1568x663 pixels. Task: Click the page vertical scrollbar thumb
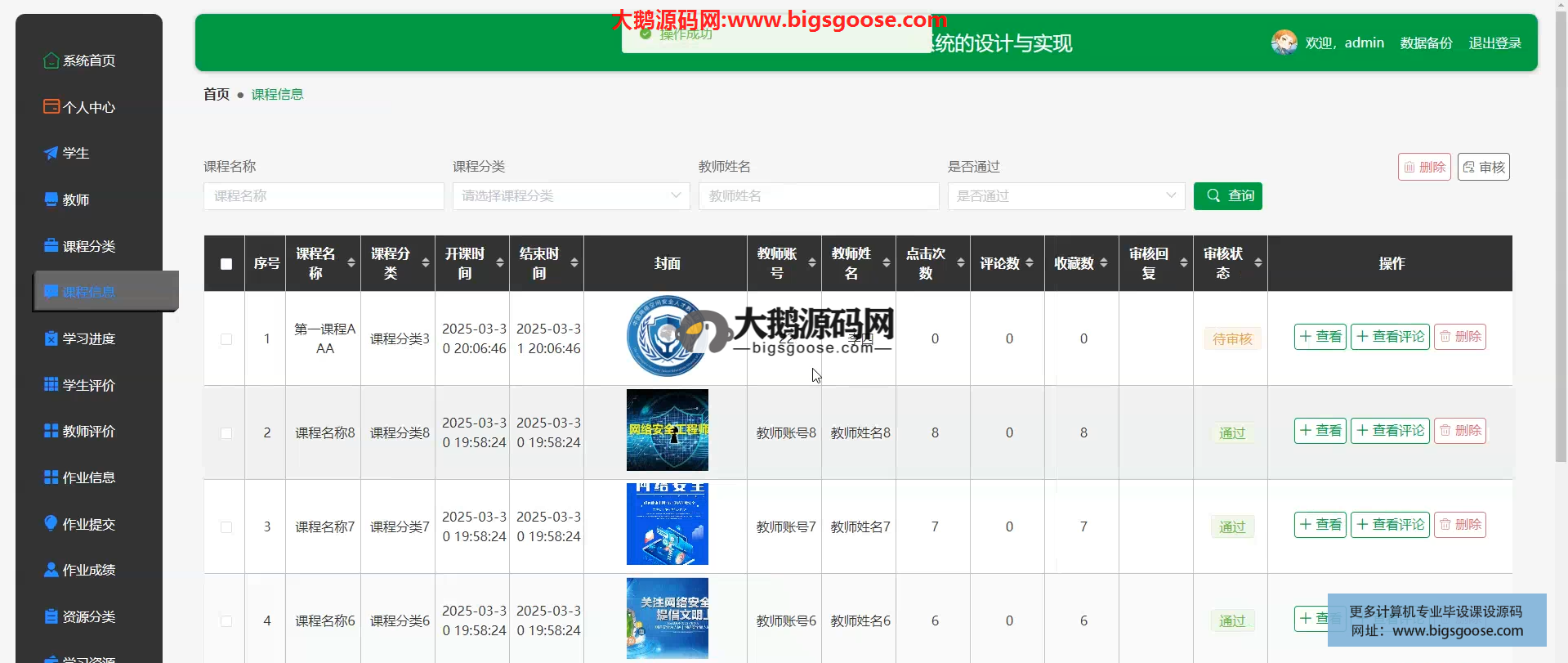point(1561,237)
